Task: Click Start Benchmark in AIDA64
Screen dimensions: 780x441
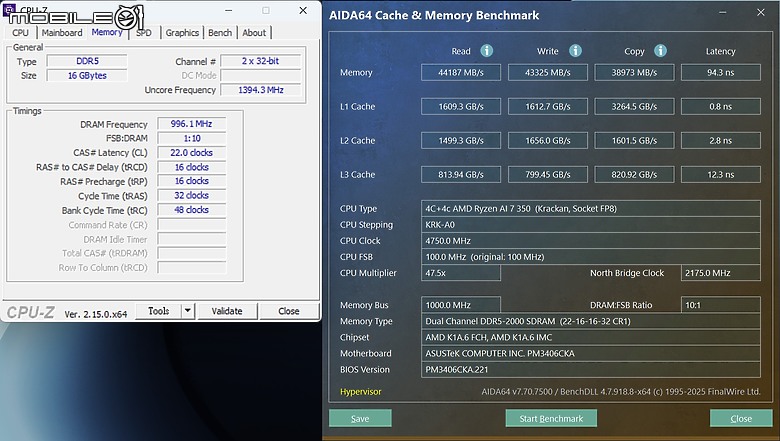Action: (551, 418)
